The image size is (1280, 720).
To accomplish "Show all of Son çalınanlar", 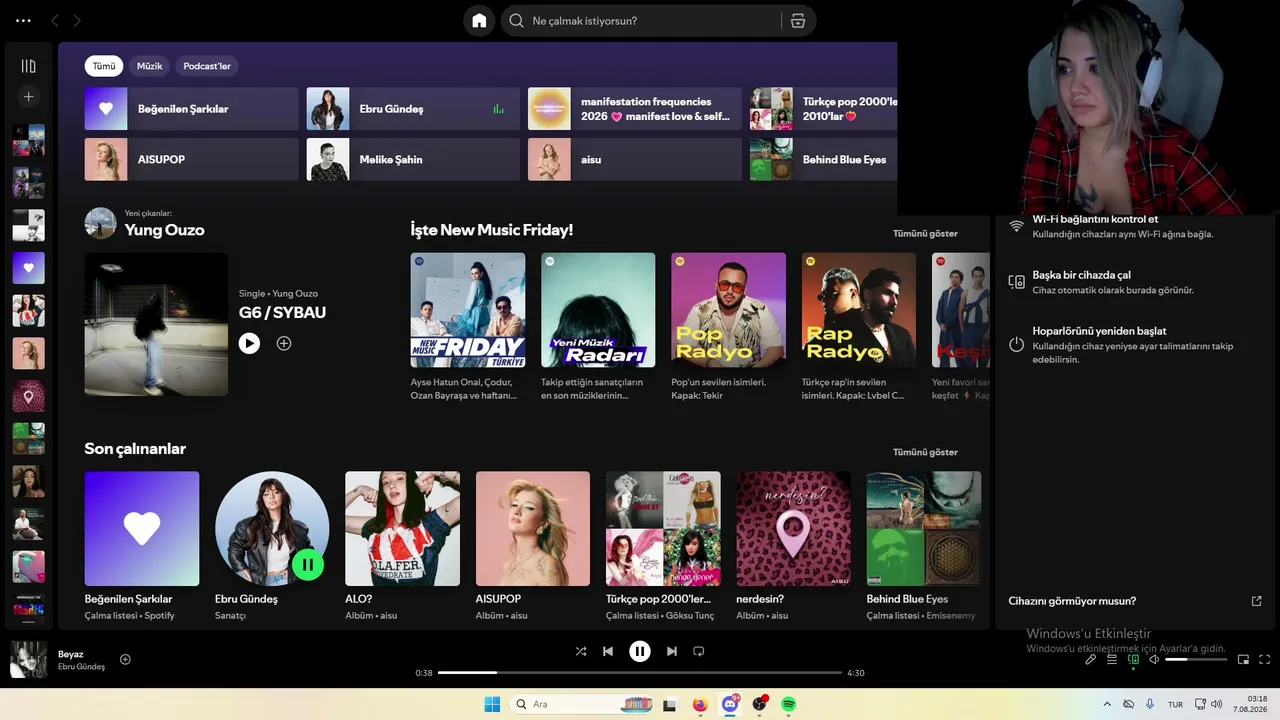I will [925, 452].
